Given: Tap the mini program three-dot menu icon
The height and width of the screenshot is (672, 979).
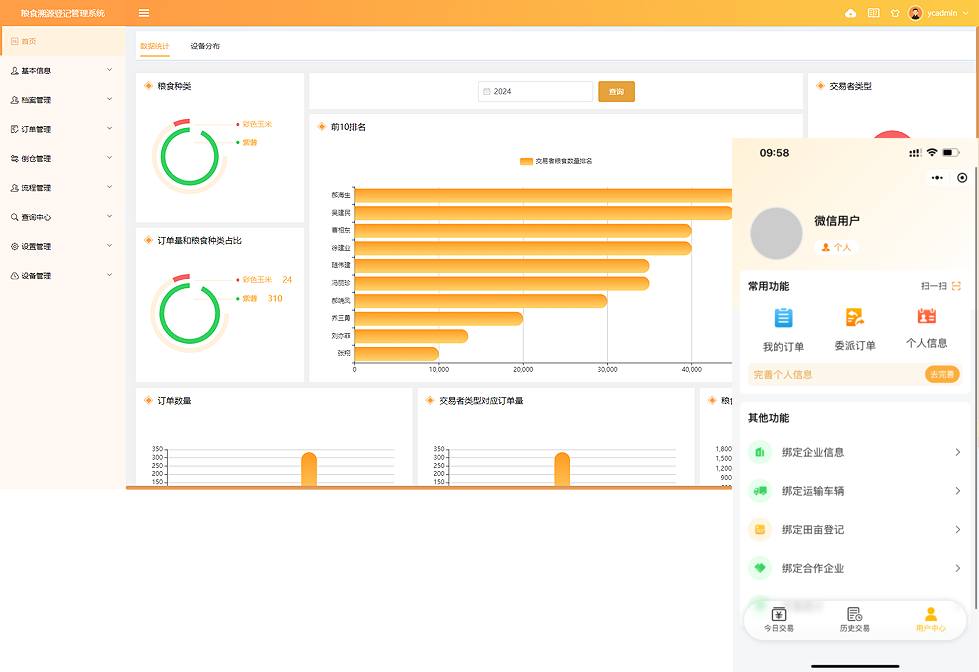Looking at the screenshot, I should point(937,178).
